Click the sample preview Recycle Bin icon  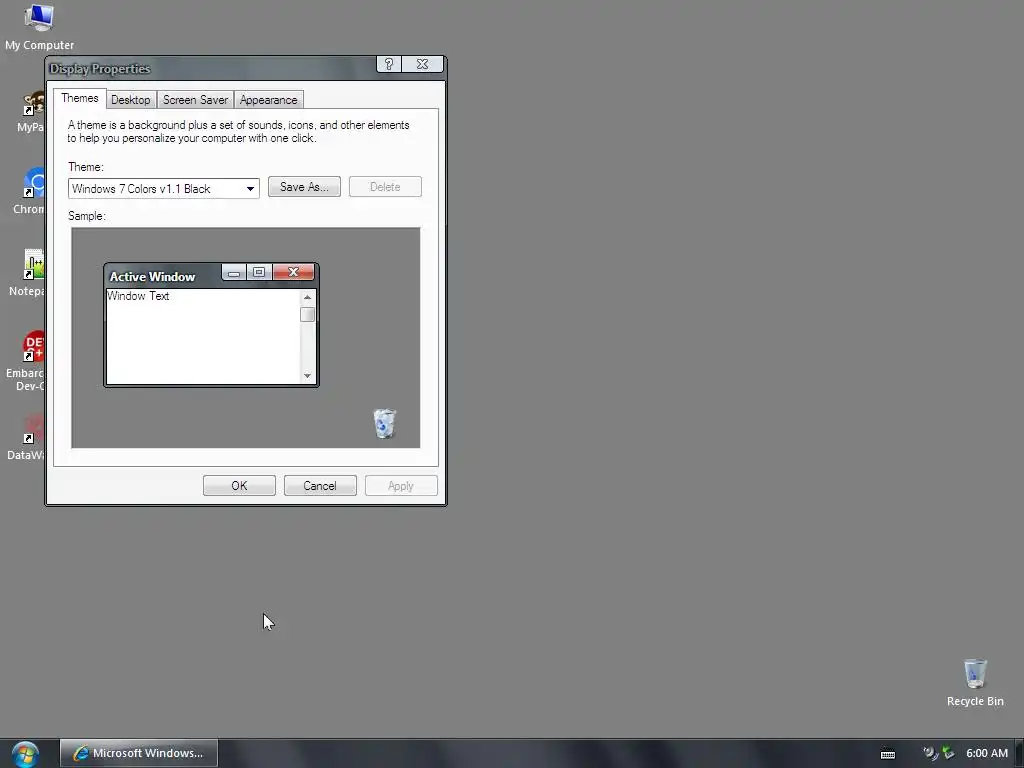tap(385, 424)
